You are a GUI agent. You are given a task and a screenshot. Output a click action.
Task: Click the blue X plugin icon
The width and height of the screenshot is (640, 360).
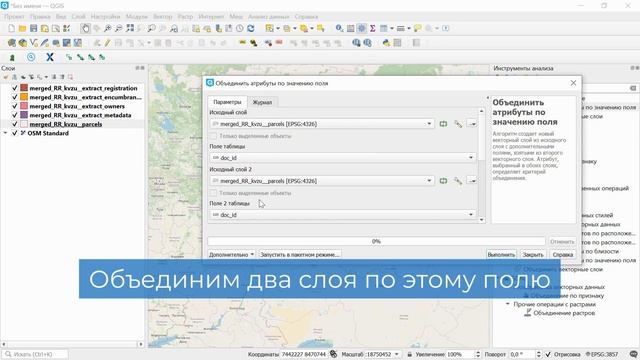click(x=50, y=57)
